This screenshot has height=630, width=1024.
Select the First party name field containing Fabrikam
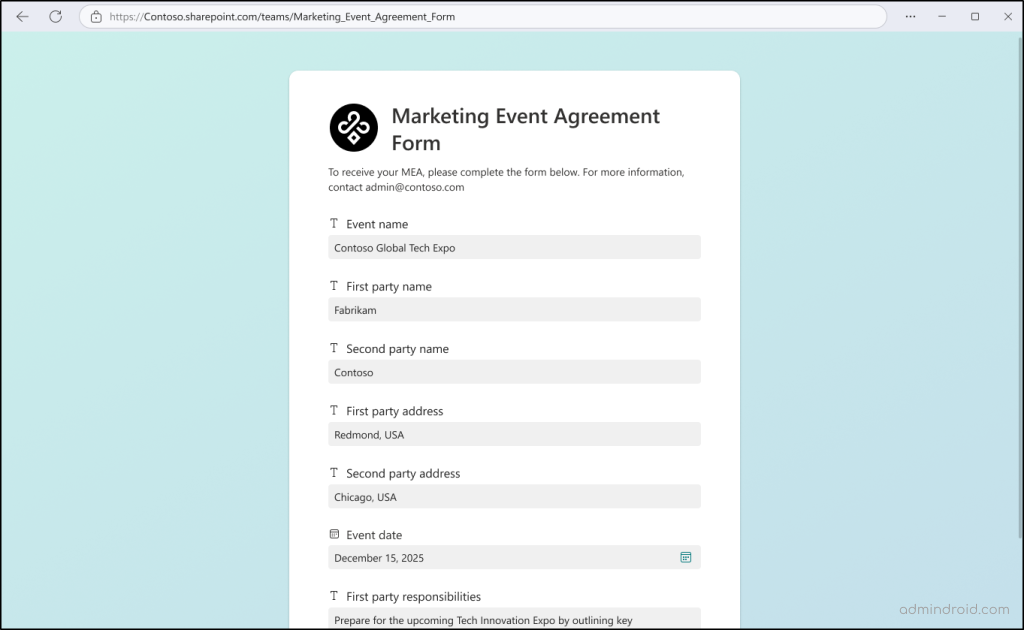[x=514, y=310]
